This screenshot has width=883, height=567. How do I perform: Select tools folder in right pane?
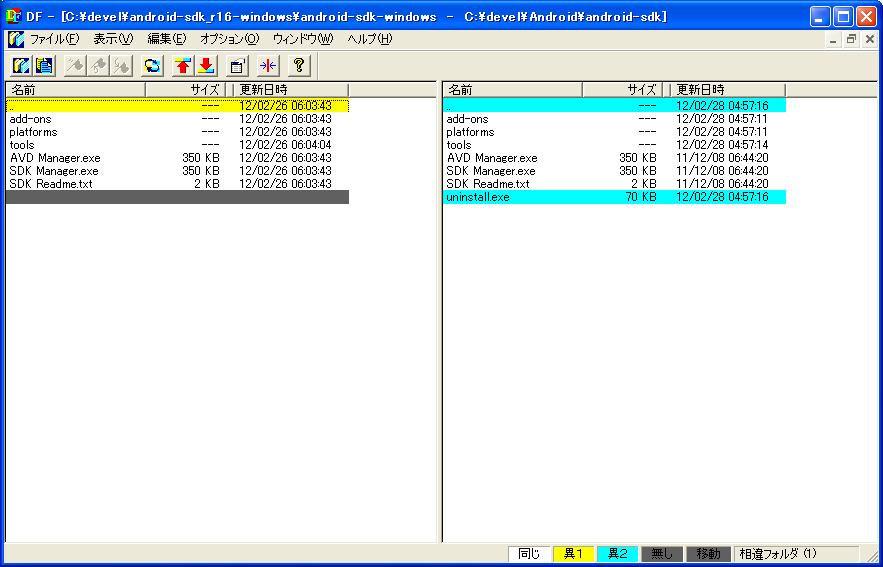614,145
